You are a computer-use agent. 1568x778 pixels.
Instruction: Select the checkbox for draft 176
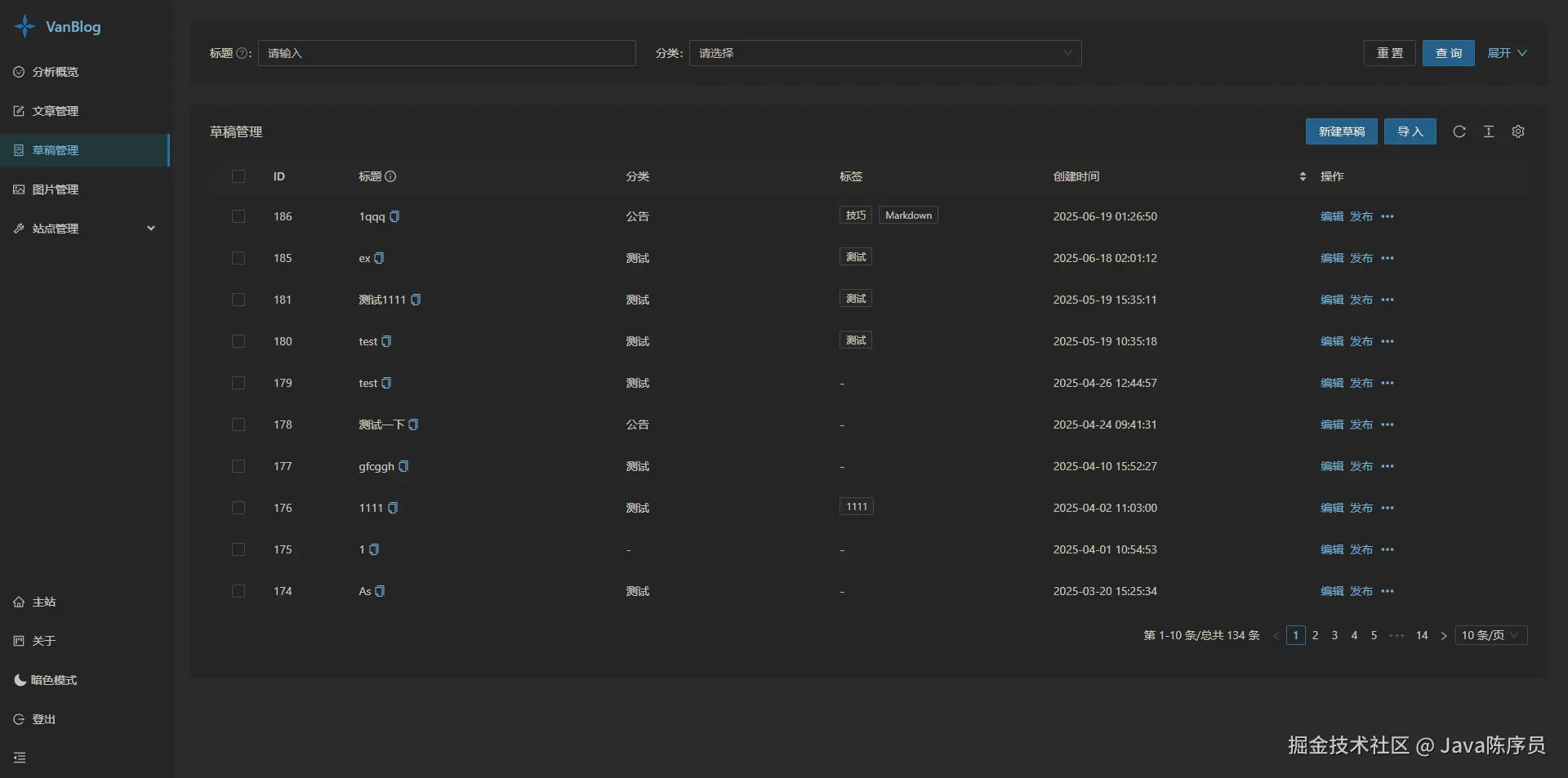(x=238, y=508)
